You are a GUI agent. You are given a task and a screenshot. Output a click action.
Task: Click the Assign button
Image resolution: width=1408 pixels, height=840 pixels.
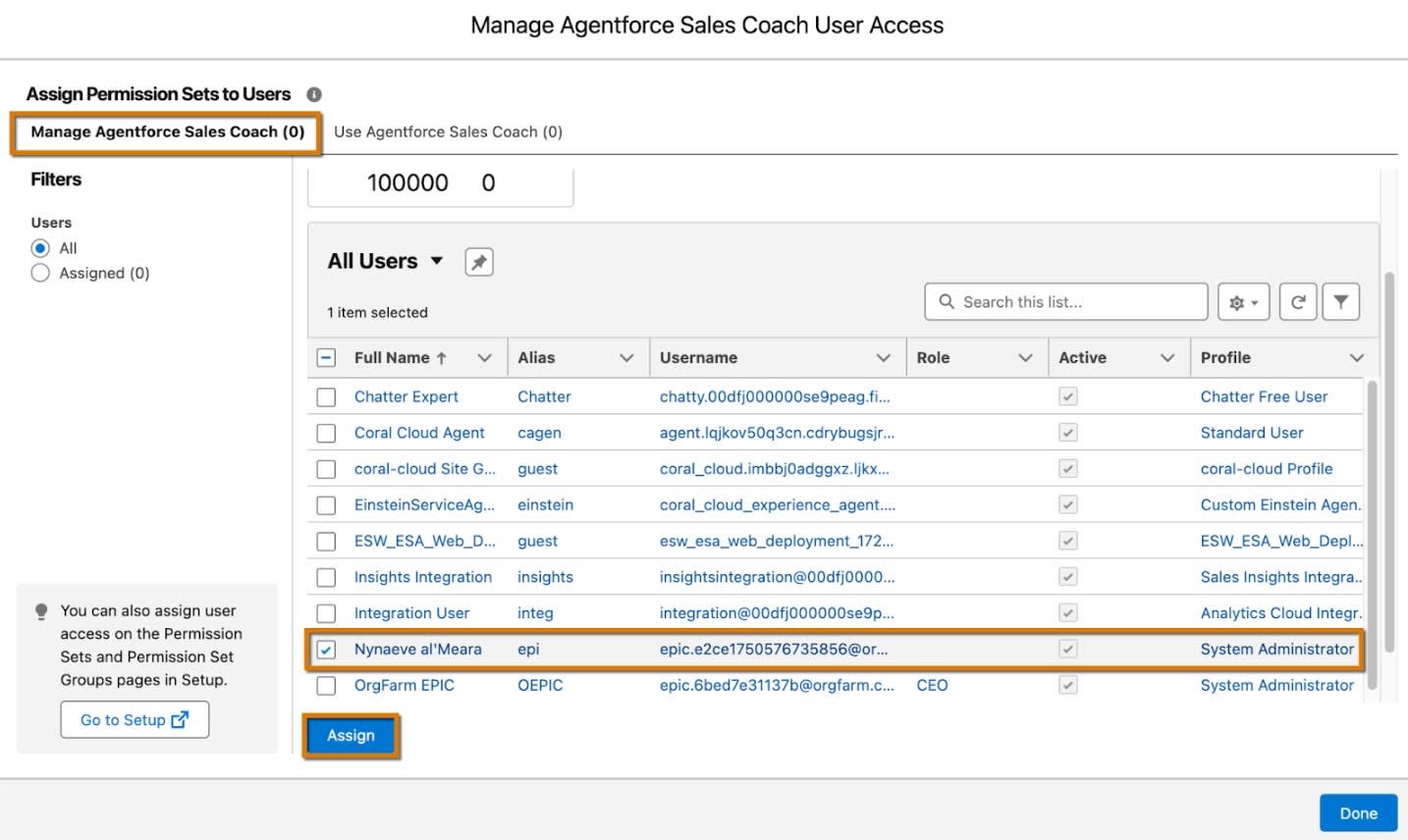(x=351, y=736)
